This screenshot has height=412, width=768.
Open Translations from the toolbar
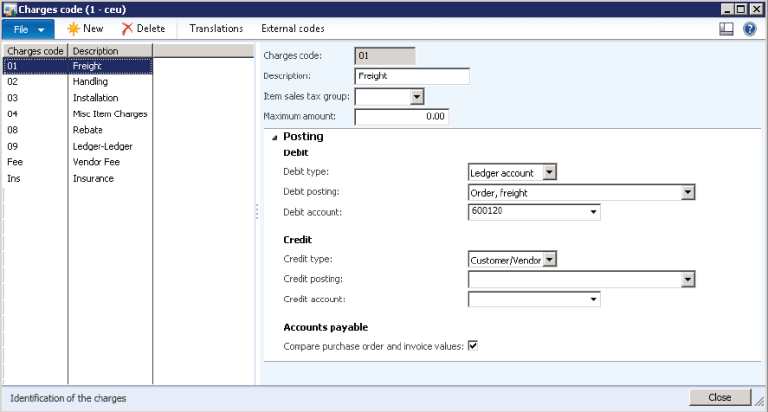pyautogui.click(x=215, y=29)
